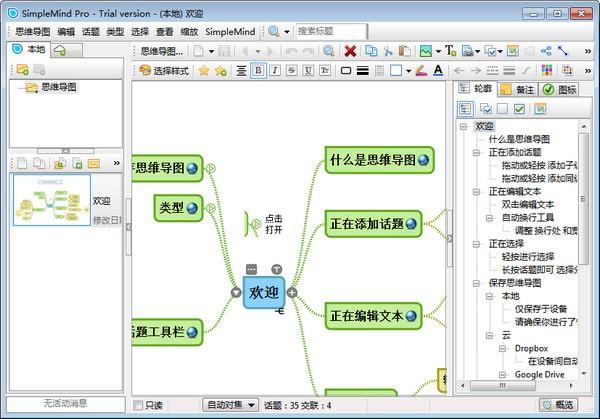Image resolution: width=600 pixels, height=419 pixels.
Task: Toggle Underline formatting button
Action: pos(308,71)
